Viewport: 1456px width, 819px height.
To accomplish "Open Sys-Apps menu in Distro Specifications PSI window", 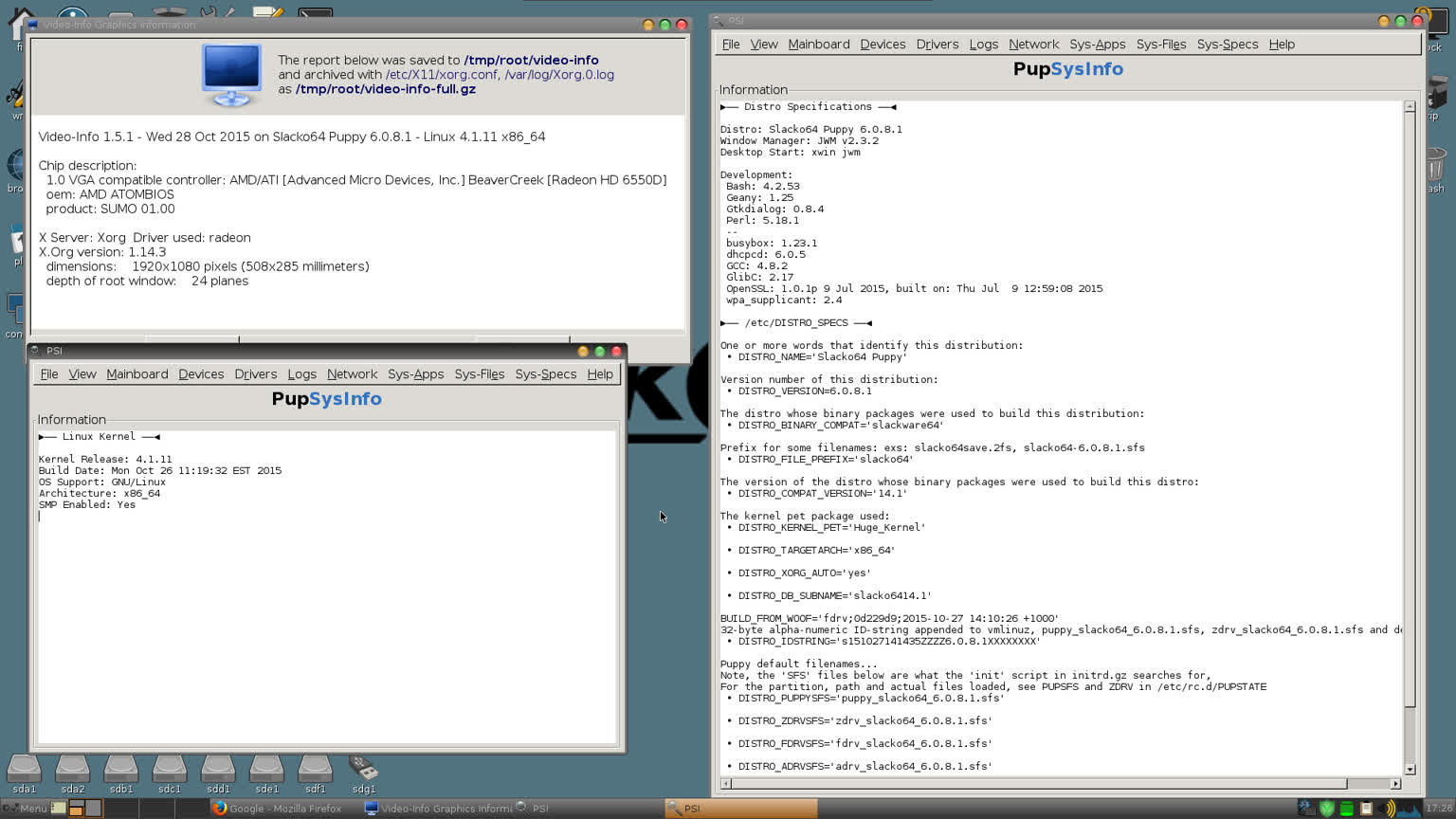I will click(x=1097, y=45).
